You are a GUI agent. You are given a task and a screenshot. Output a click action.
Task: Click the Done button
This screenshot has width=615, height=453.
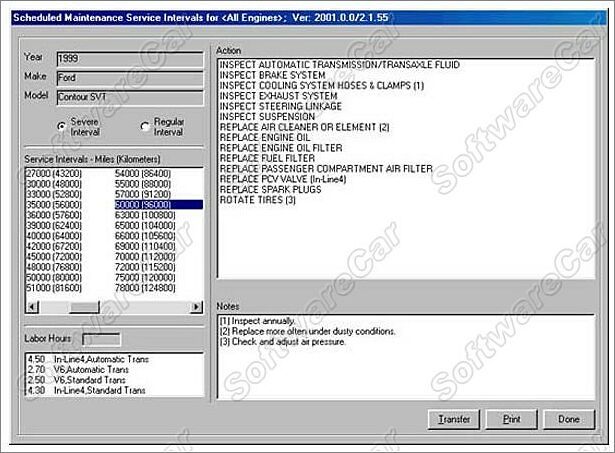pos(569,419)
